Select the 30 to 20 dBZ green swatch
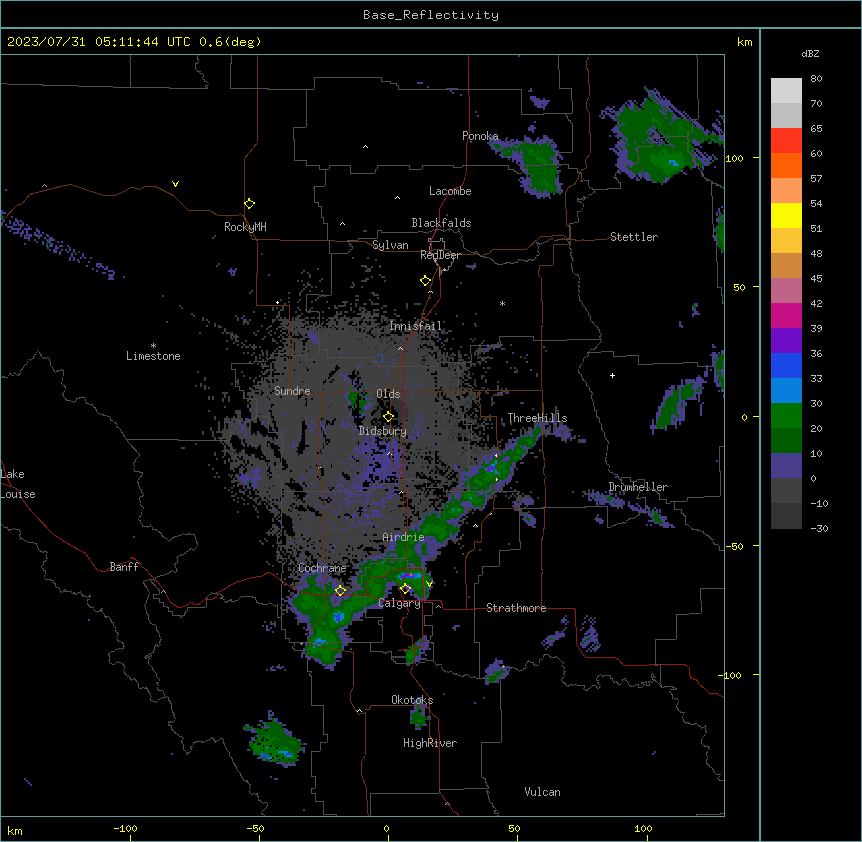This screenshot has width=862, height=842. point(786,416)
